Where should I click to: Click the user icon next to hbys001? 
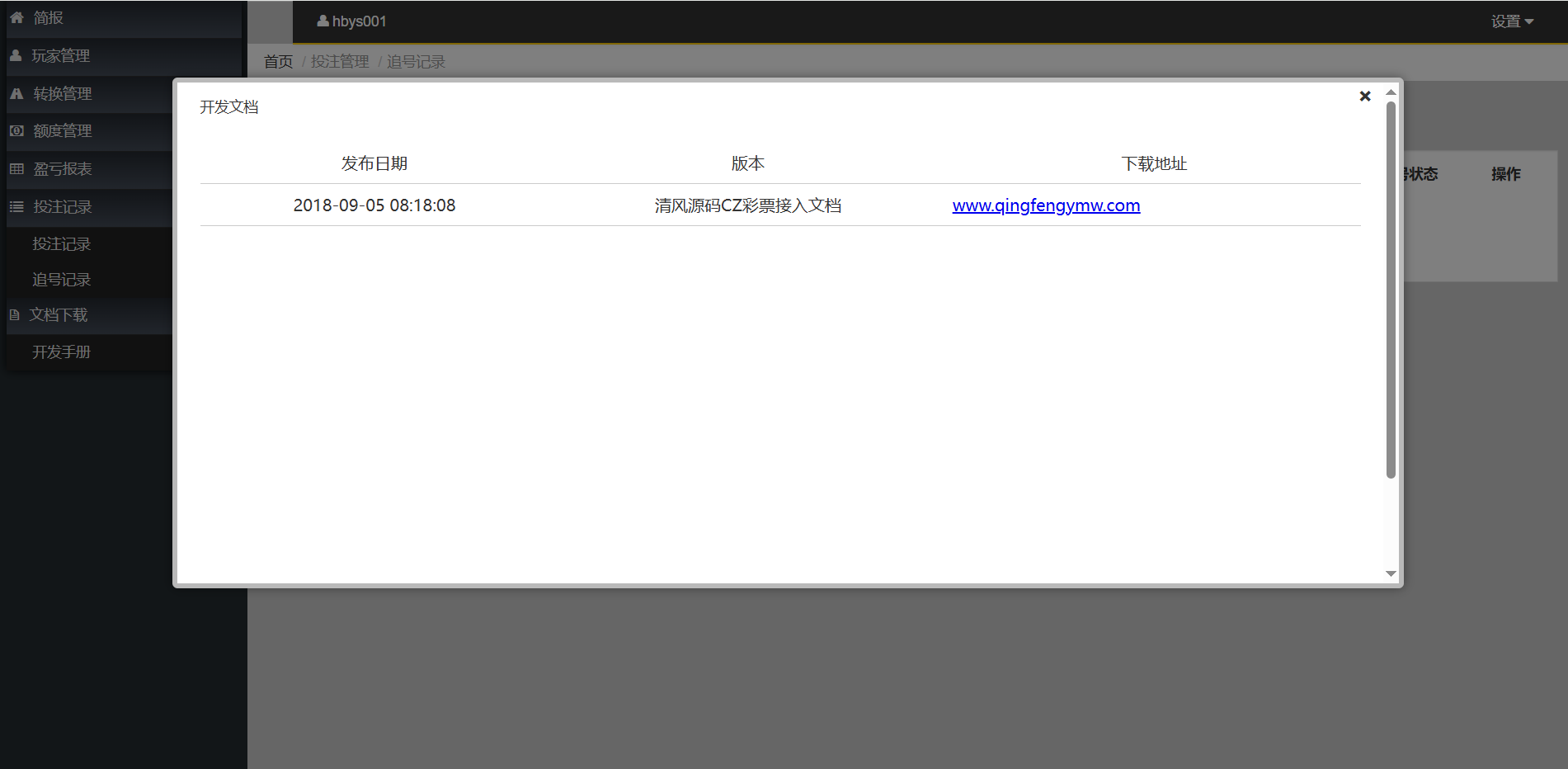pyautogui.click(x=323, y=21)
